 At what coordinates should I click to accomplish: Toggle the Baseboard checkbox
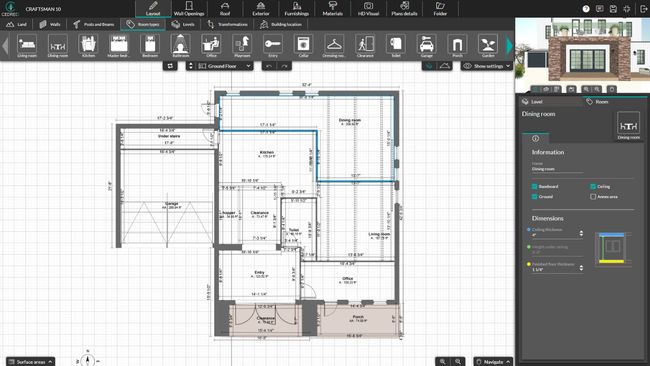pos(534,187)
